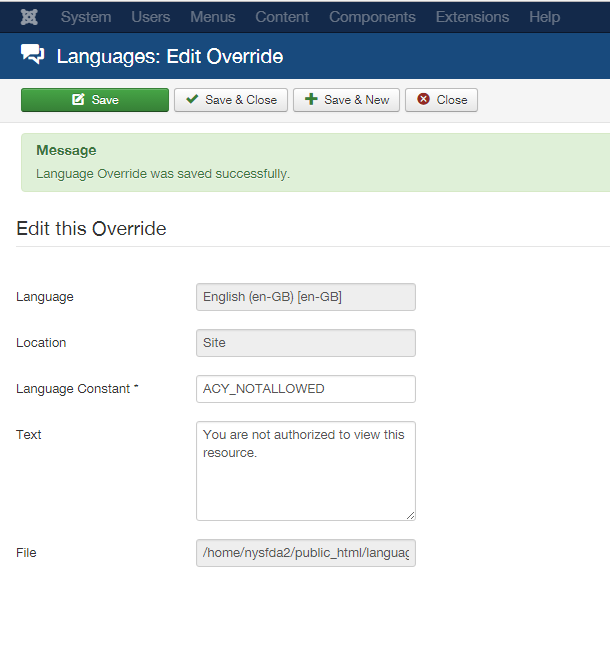Viewport: 610px width, 648px height.
Task: Click the Language Constant input field
Action: point(305,389)
